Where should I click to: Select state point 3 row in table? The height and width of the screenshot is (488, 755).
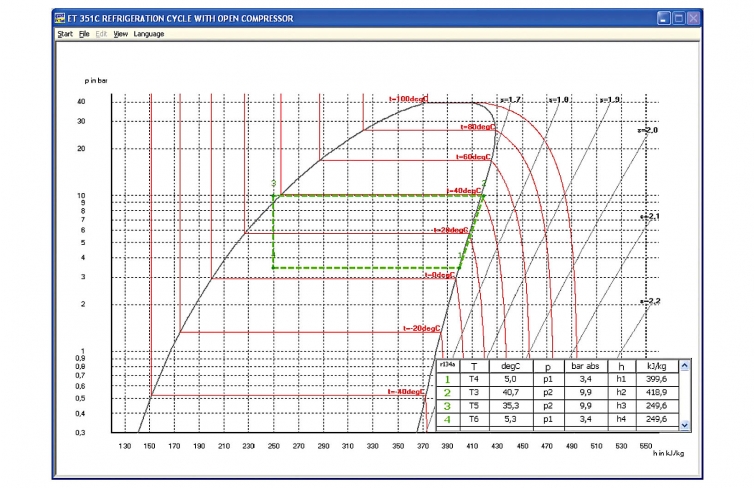(x=448, y=410)
